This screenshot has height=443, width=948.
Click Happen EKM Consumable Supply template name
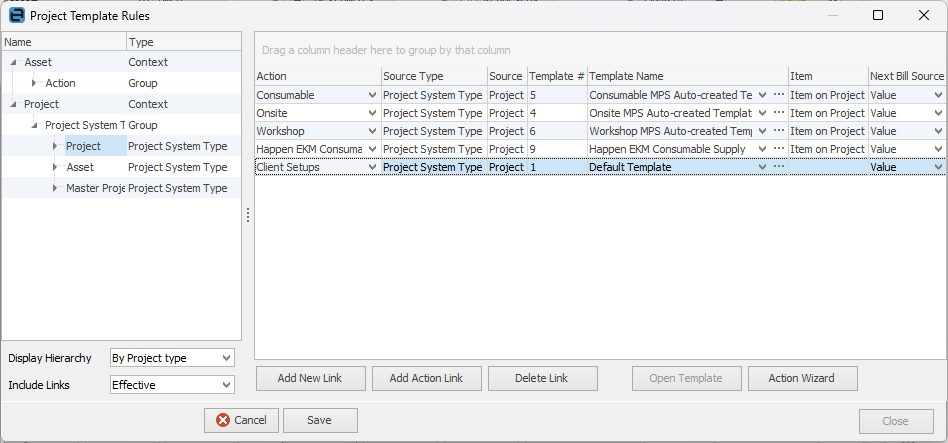pyautogui.click(x=667, y=149)
